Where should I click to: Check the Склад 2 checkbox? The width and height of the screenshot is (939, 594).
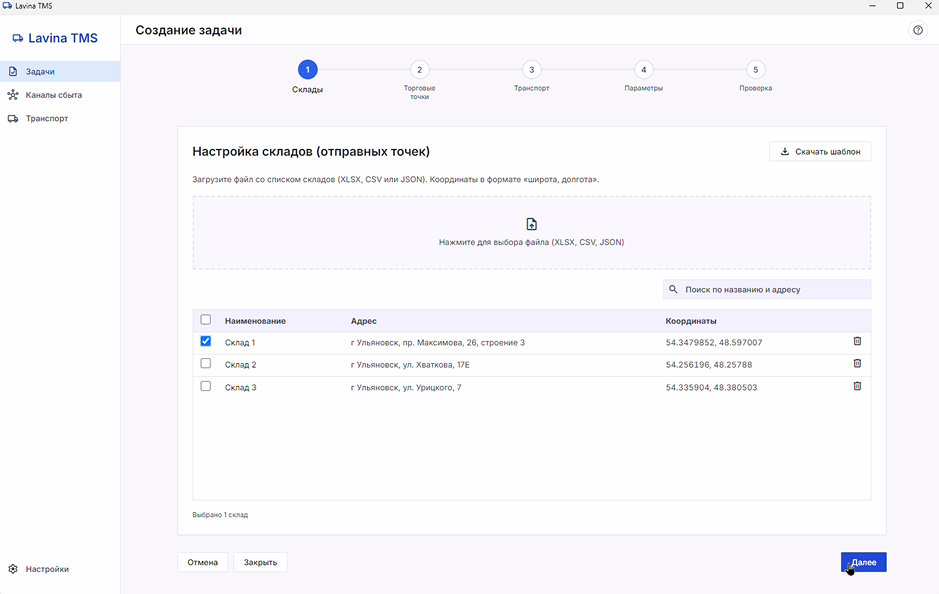click(205, 363)
